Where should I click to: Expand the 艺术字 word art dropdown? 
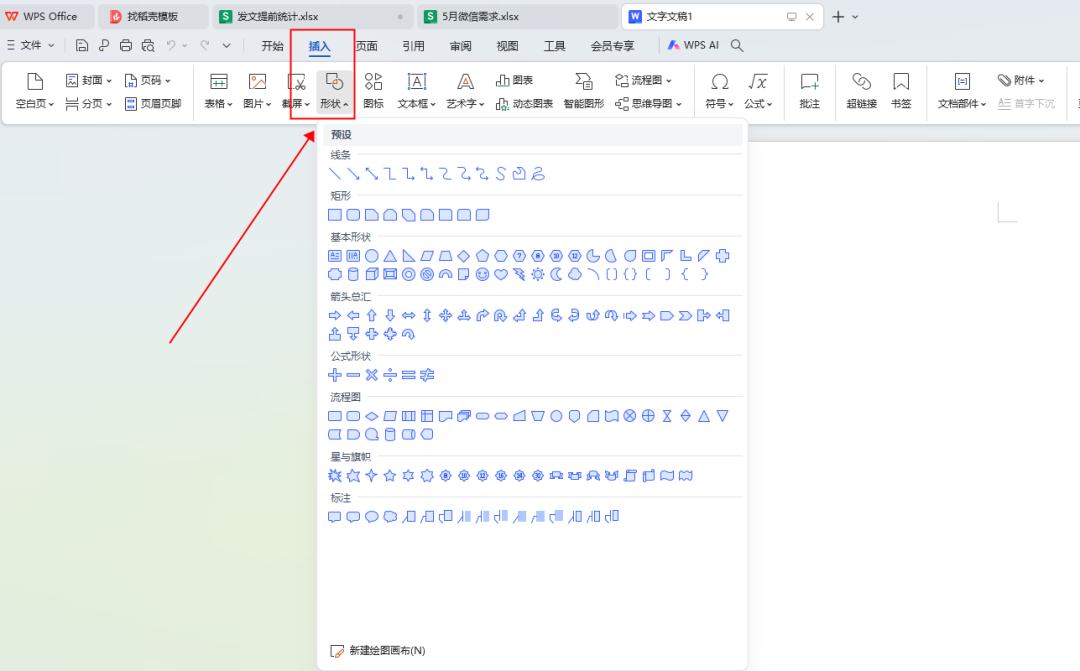pyautogui.click(x=466, y=91)
